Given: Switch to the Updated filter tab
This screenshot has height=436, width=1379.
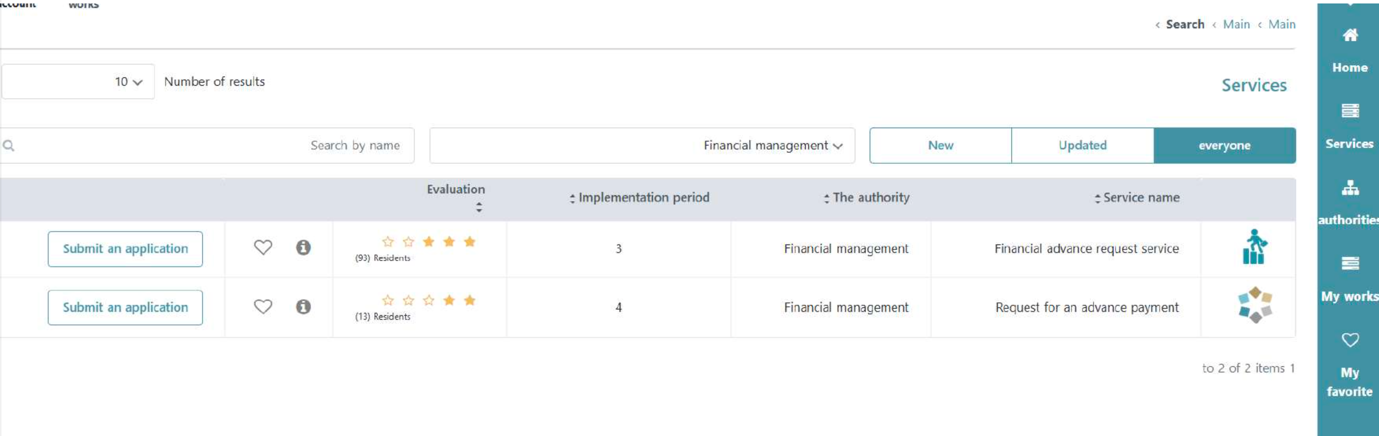Looking at the screenshot, I should click(1082, 146).
